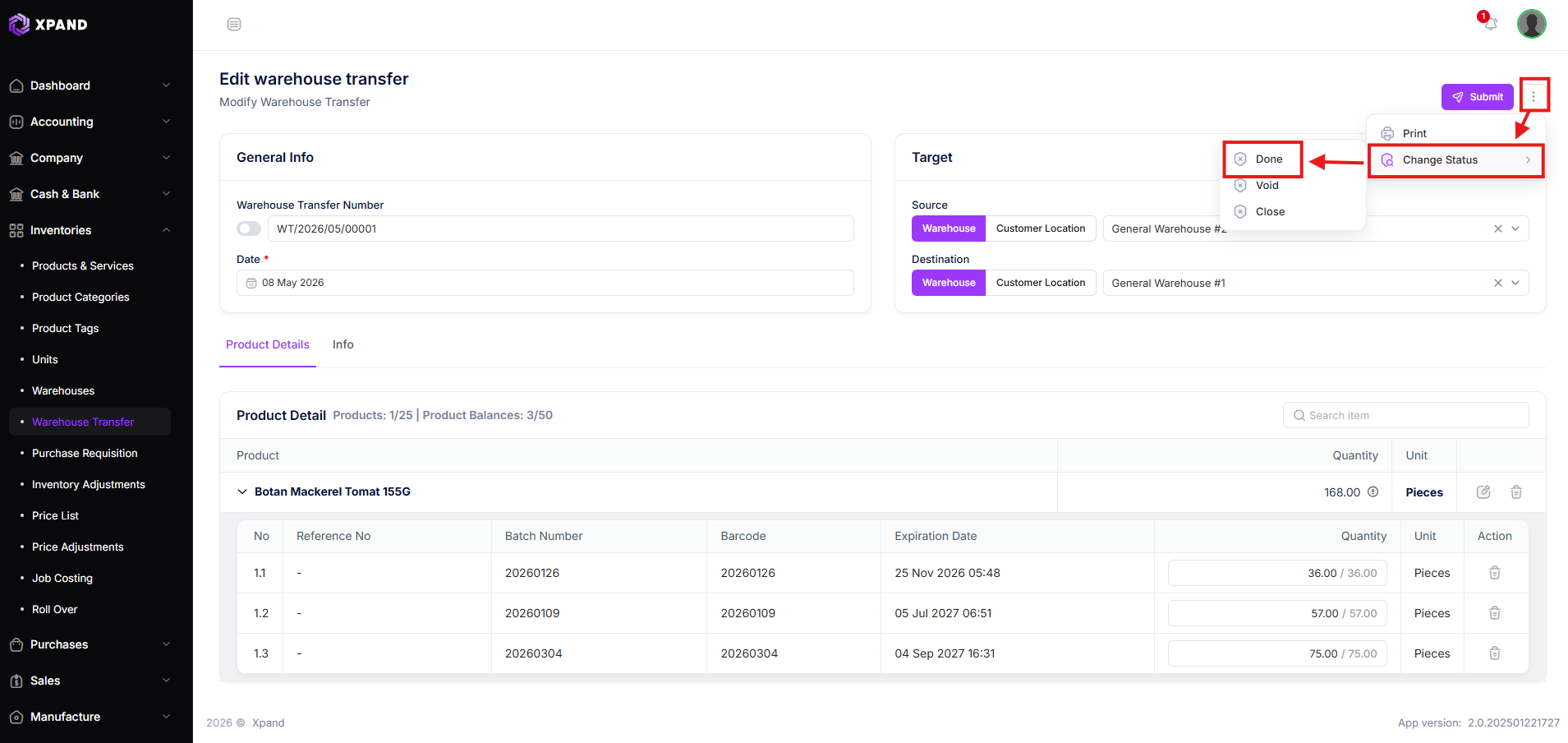Open Inventory Adjustments in the sidebar
The image size is (1568, 743).
click(89, 485)
